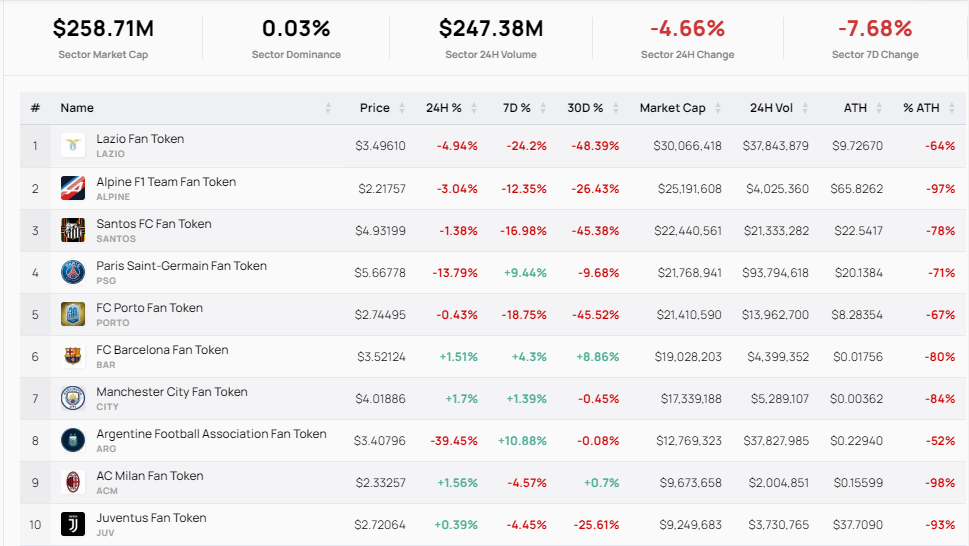This screenshot has width=969, height=546.
Task: Select Porto 30D change -45.52%
Action: pyautogui.click(x=596, y=314)
